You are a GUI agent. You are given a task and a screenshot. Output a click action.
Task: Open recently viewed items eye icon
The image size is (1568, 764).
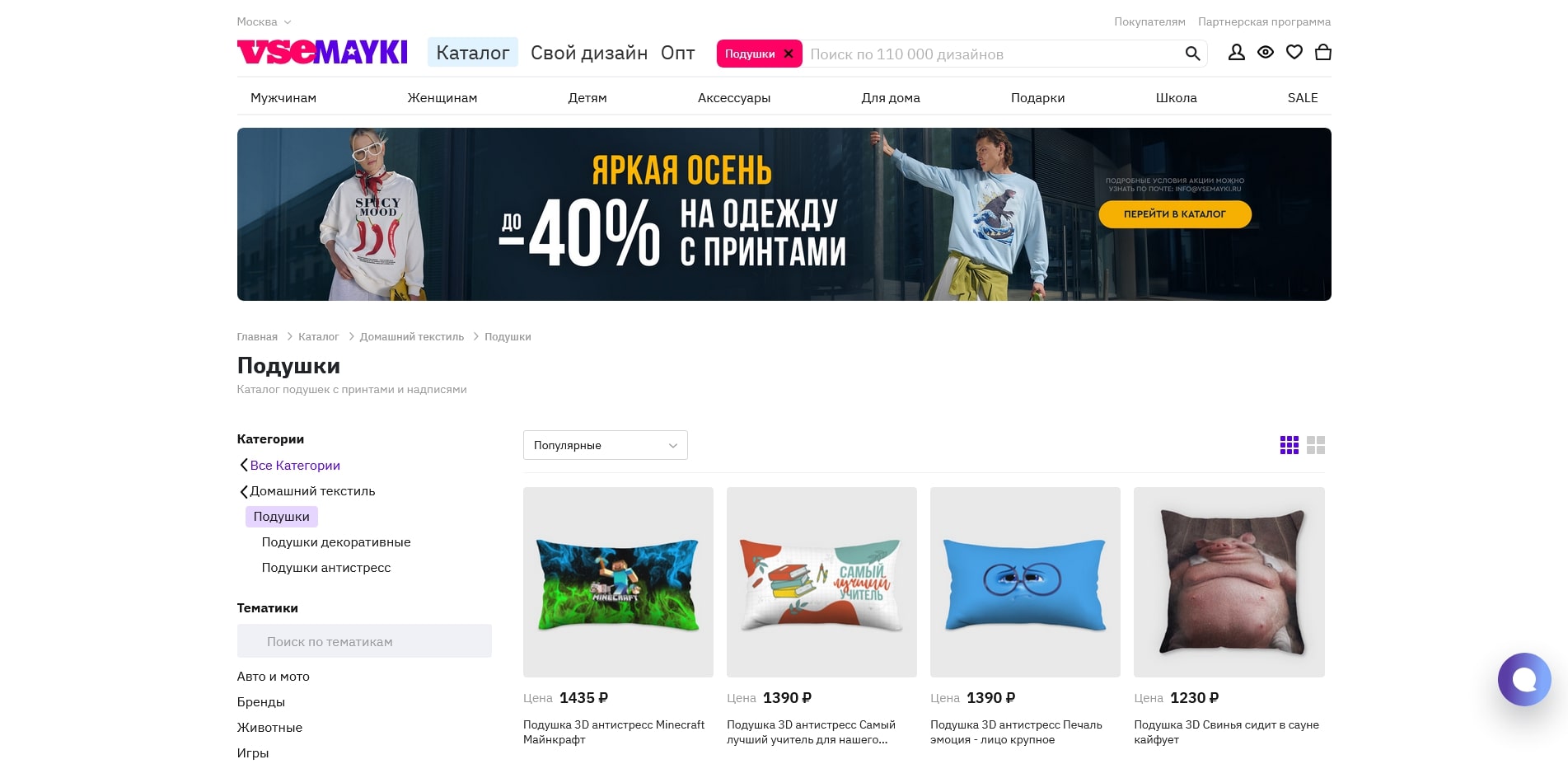(x=1266, y=53)
